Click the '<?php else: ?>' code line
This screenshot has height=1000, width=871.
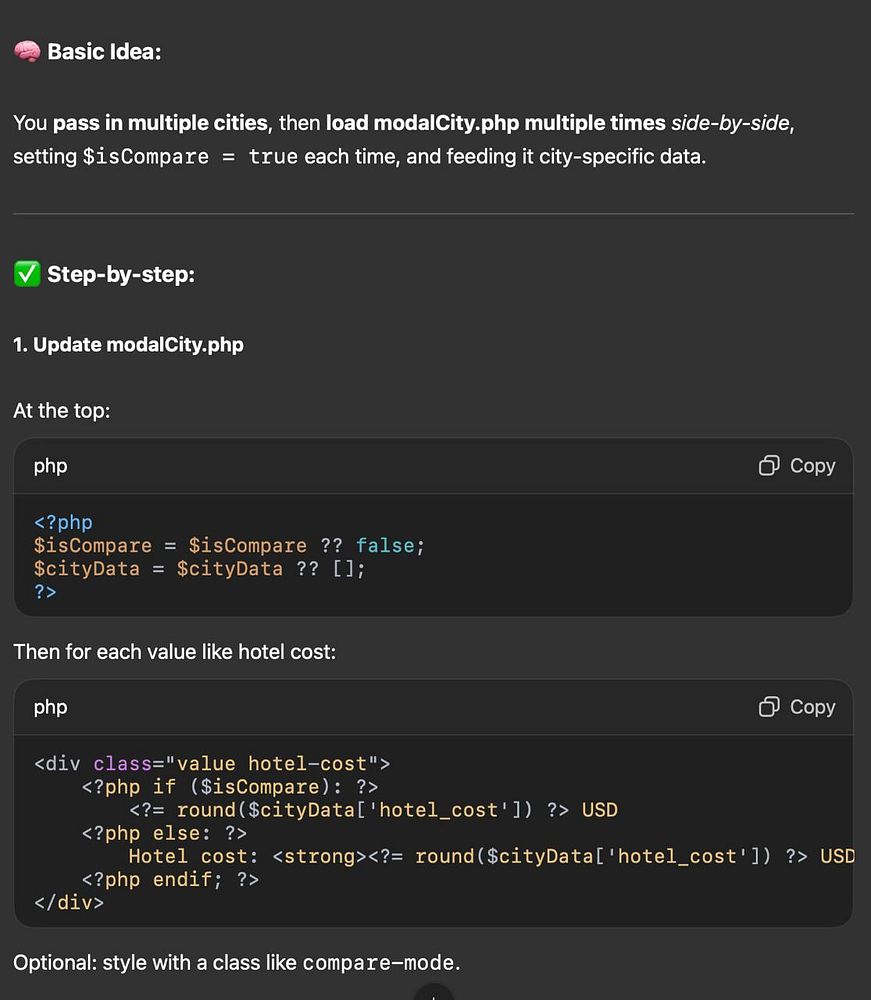click(164, 833)
